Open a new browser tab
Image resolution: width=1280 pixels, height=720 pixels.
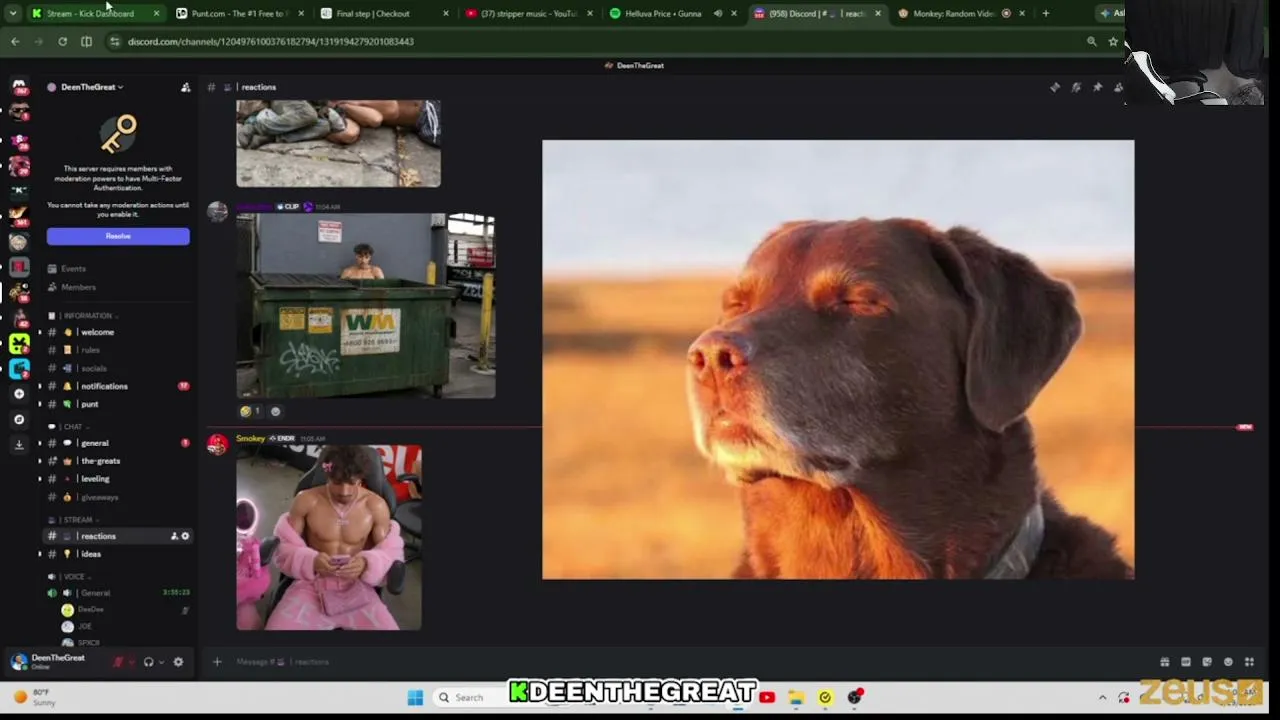click(1046, 14)
